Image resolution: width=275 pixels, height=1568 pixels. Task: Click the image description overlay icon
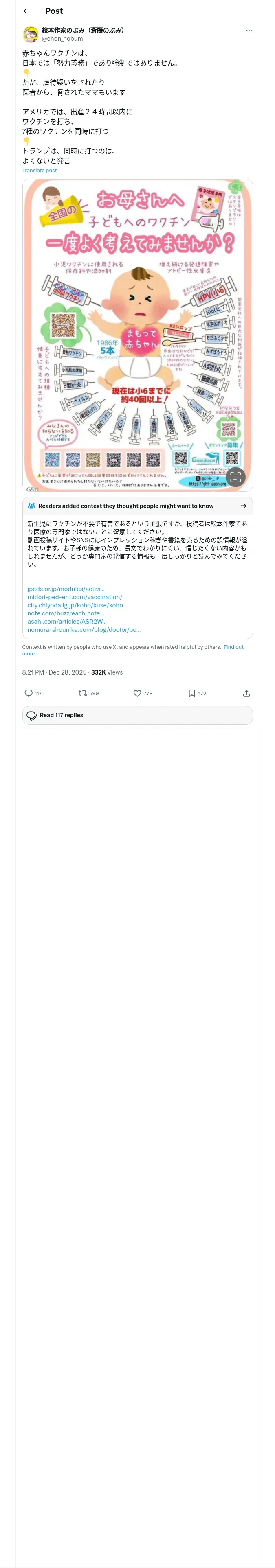[x=235, y=477]
